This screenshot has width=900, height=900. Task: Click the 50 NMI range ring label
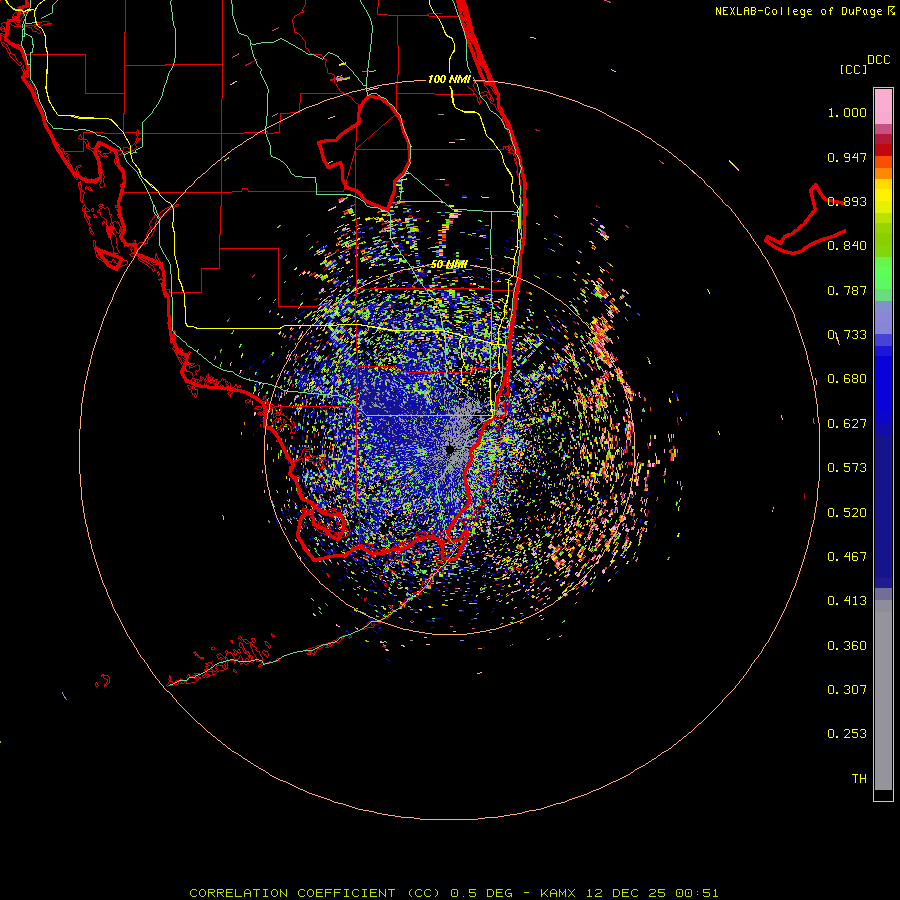click(449, 265)
